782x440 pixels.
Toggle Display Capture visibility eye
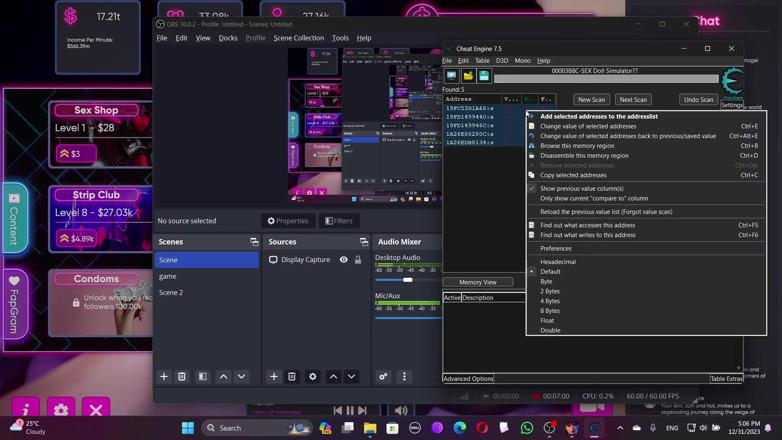pos(344,260)
